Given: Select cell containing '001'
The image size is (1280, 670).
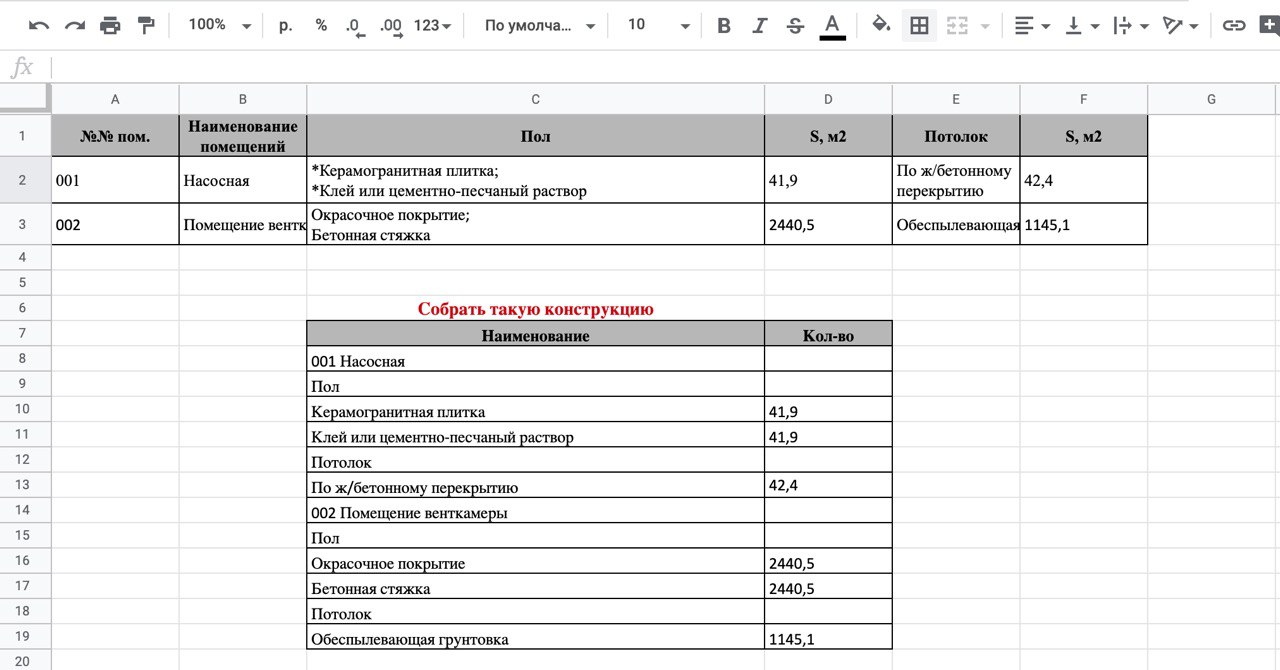Looking at the screenshot, I should pos(115,180).
